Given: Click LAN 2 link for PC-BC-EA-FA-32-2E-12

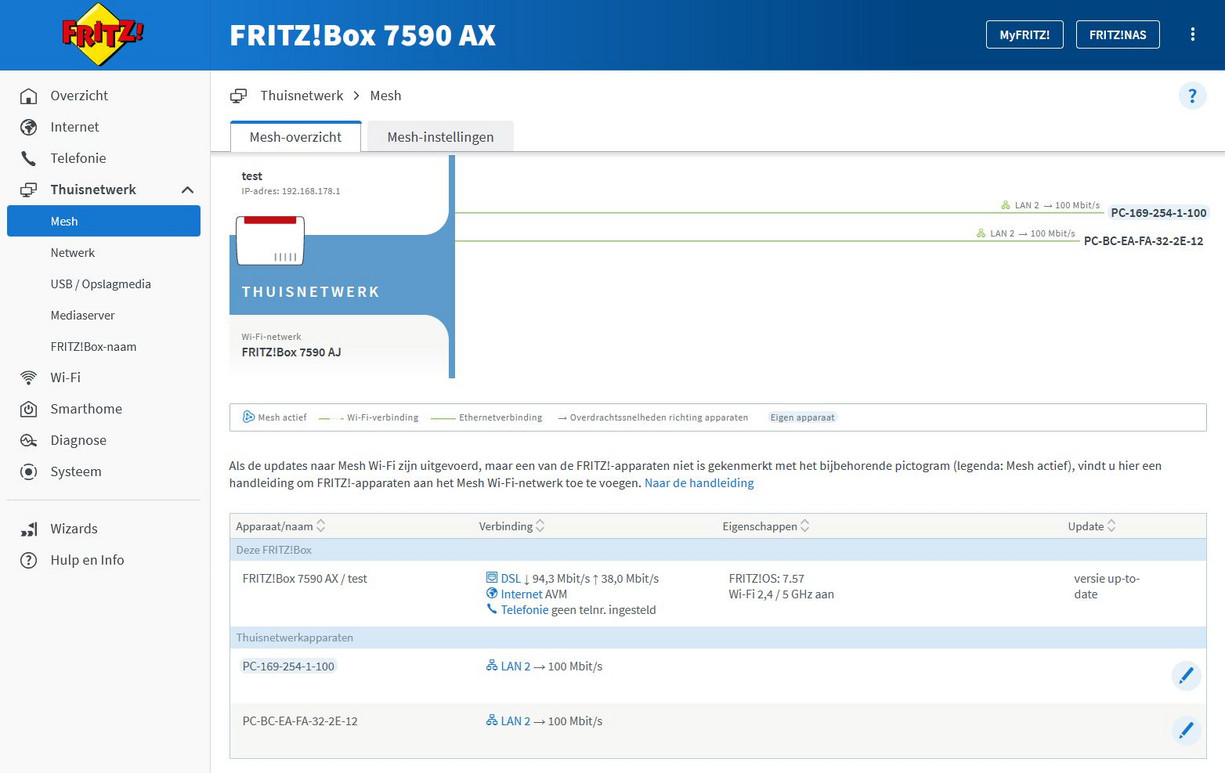Looking at the screenshot, I should [x=515, y=721].
